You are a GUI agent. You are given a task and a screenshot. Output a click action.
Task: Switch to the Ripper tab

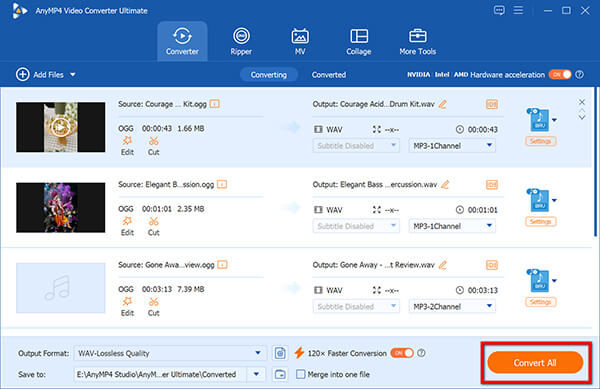241,41
